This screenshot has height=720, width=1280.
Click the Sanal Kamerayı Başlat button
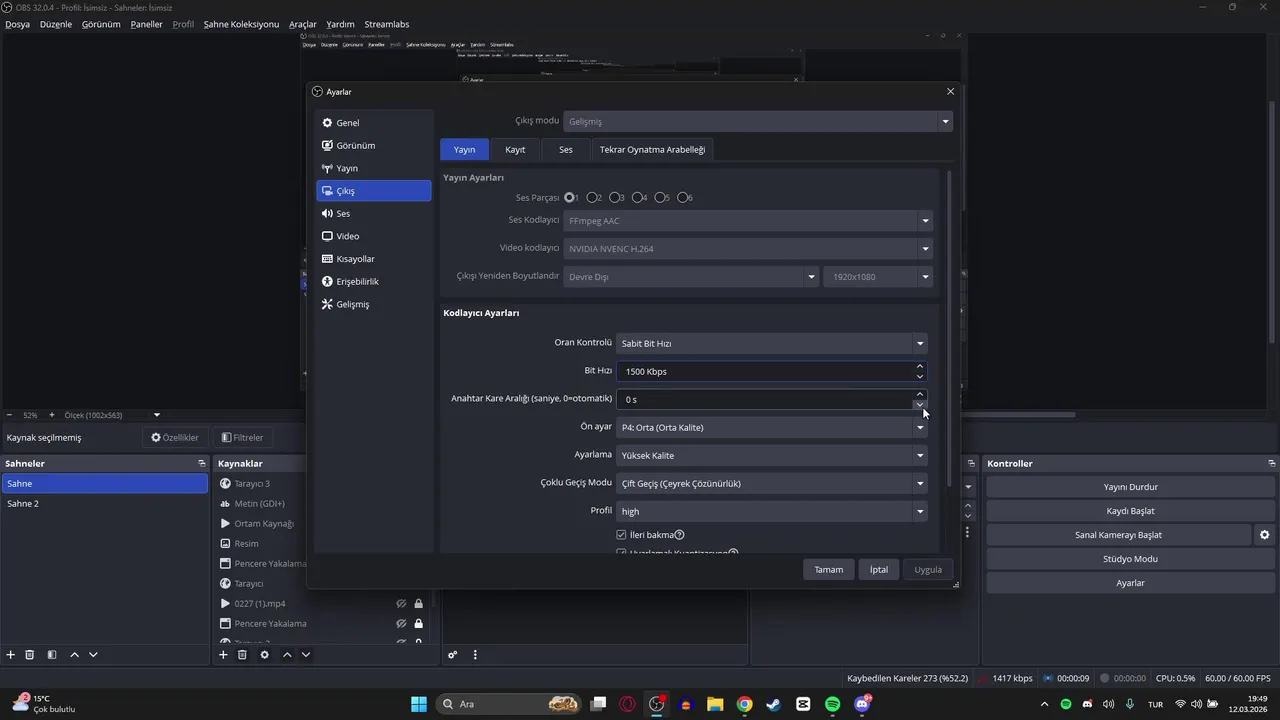pos(1118,535)
